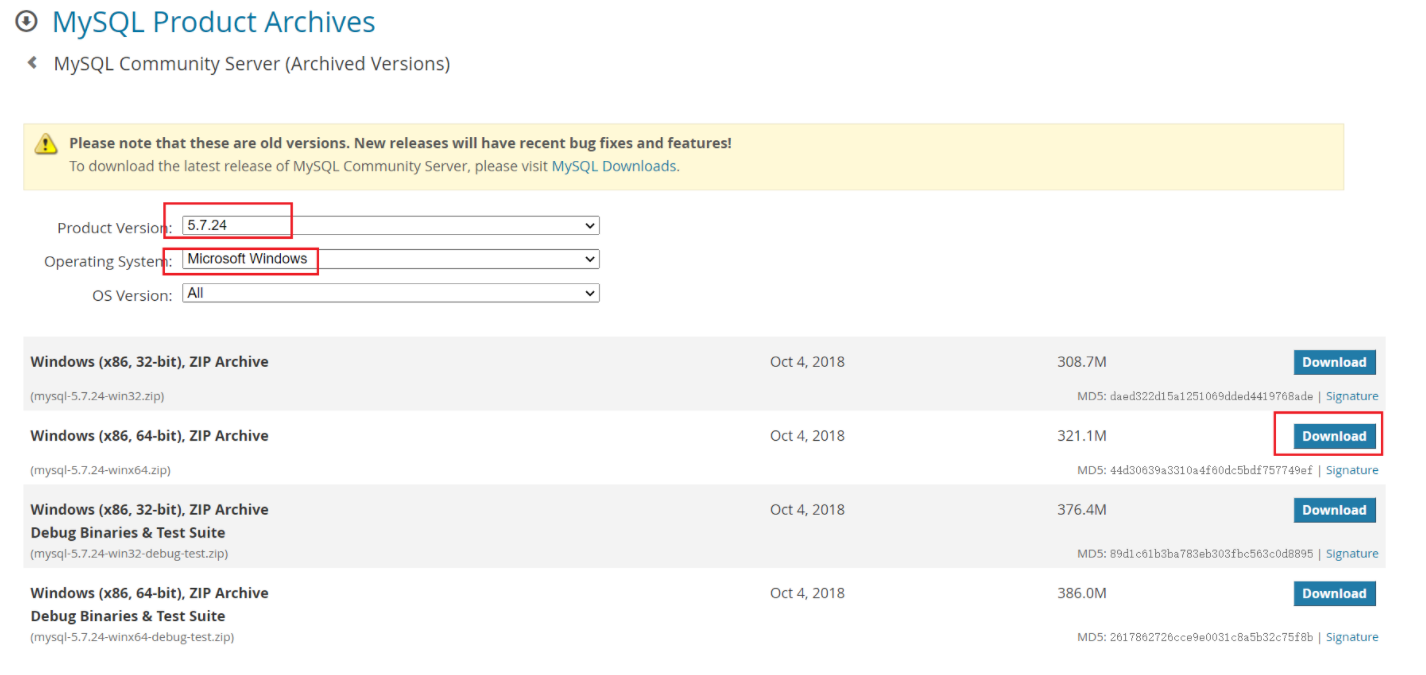
Task: Open the Product Version dropdown showing 5.7.24
Action: pyautogui.click(x=391, y=226)
